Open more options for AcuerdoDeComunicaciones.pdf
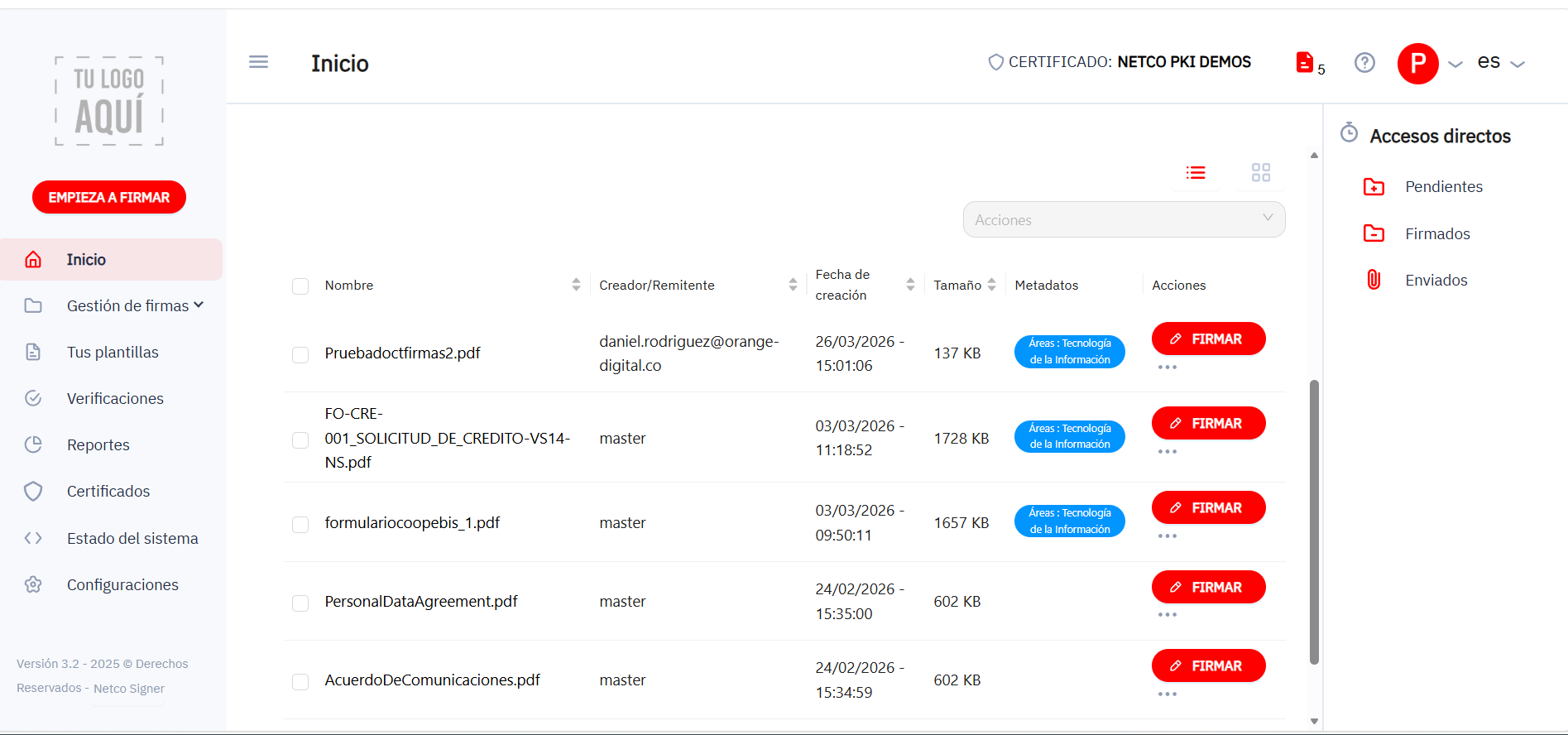 coord(1168,694)
